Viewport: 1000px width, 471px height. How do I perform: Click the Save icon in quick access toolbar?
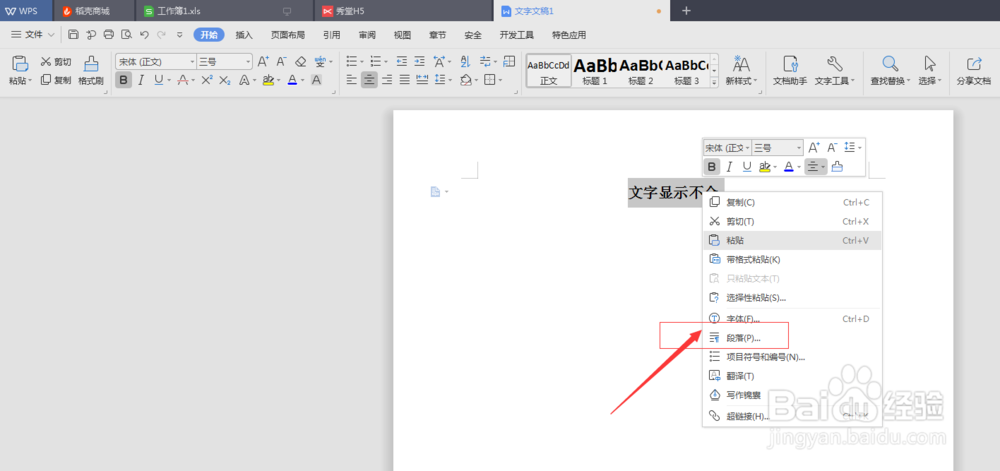pos(73,35)
